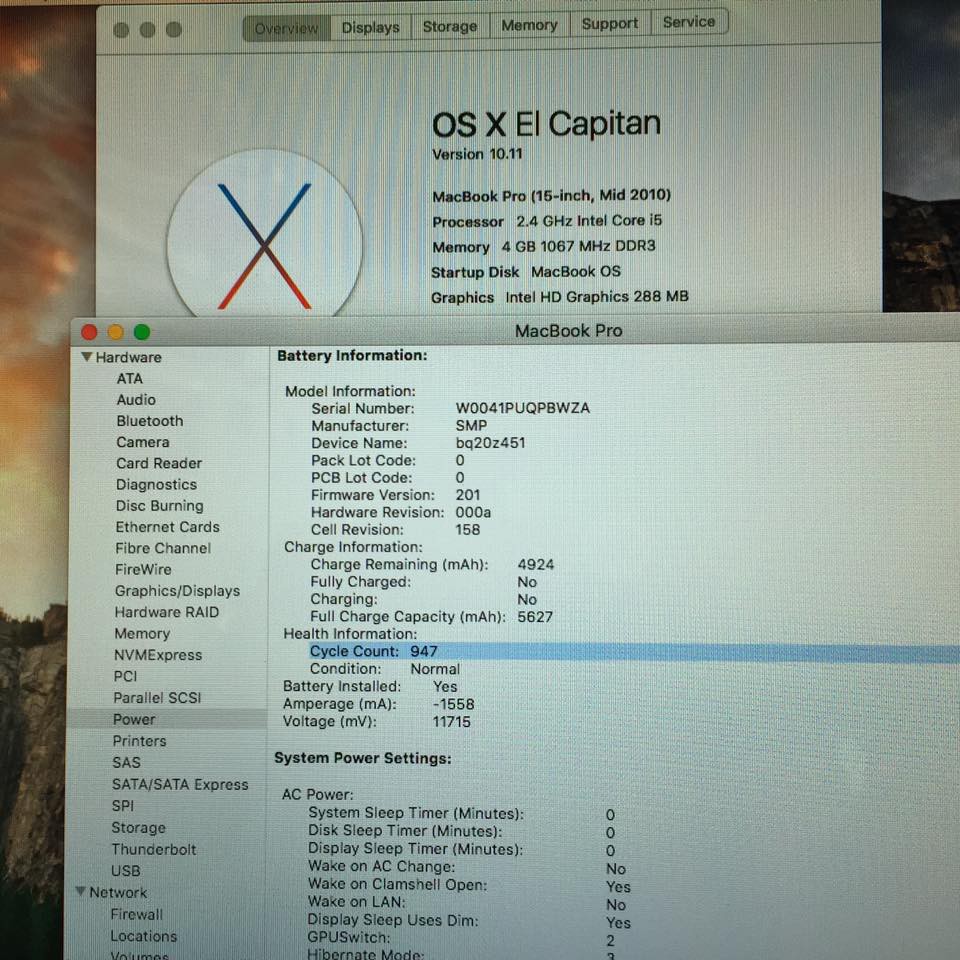960x960 pixels.
Task: Select Firewall under Network
Action: [137, 914]
